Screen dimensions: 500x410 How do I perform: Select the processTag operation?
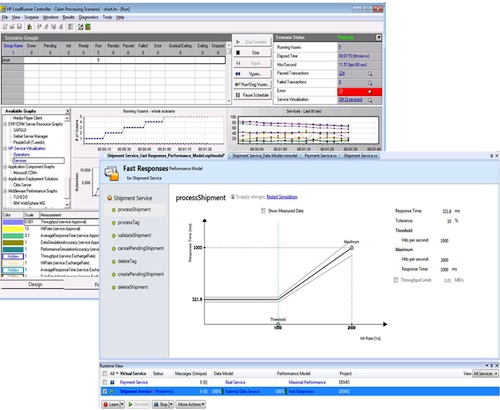(128, 222)
